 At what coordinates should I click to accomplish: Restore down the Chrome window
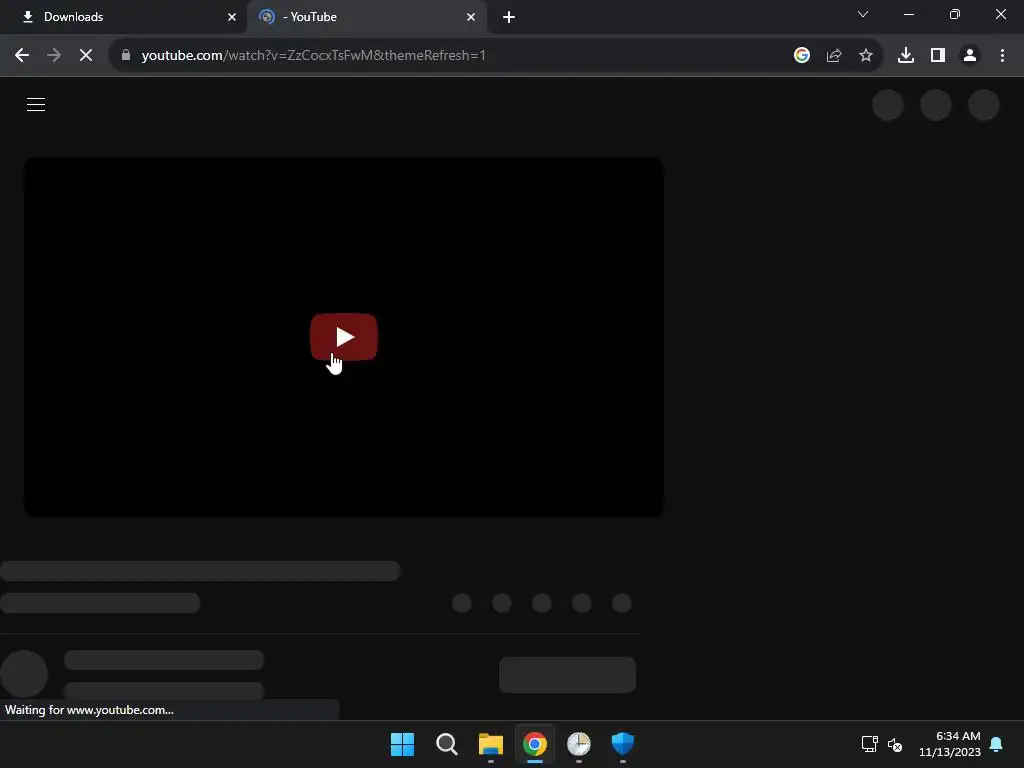pyautogui.click(x=955, y=14)
